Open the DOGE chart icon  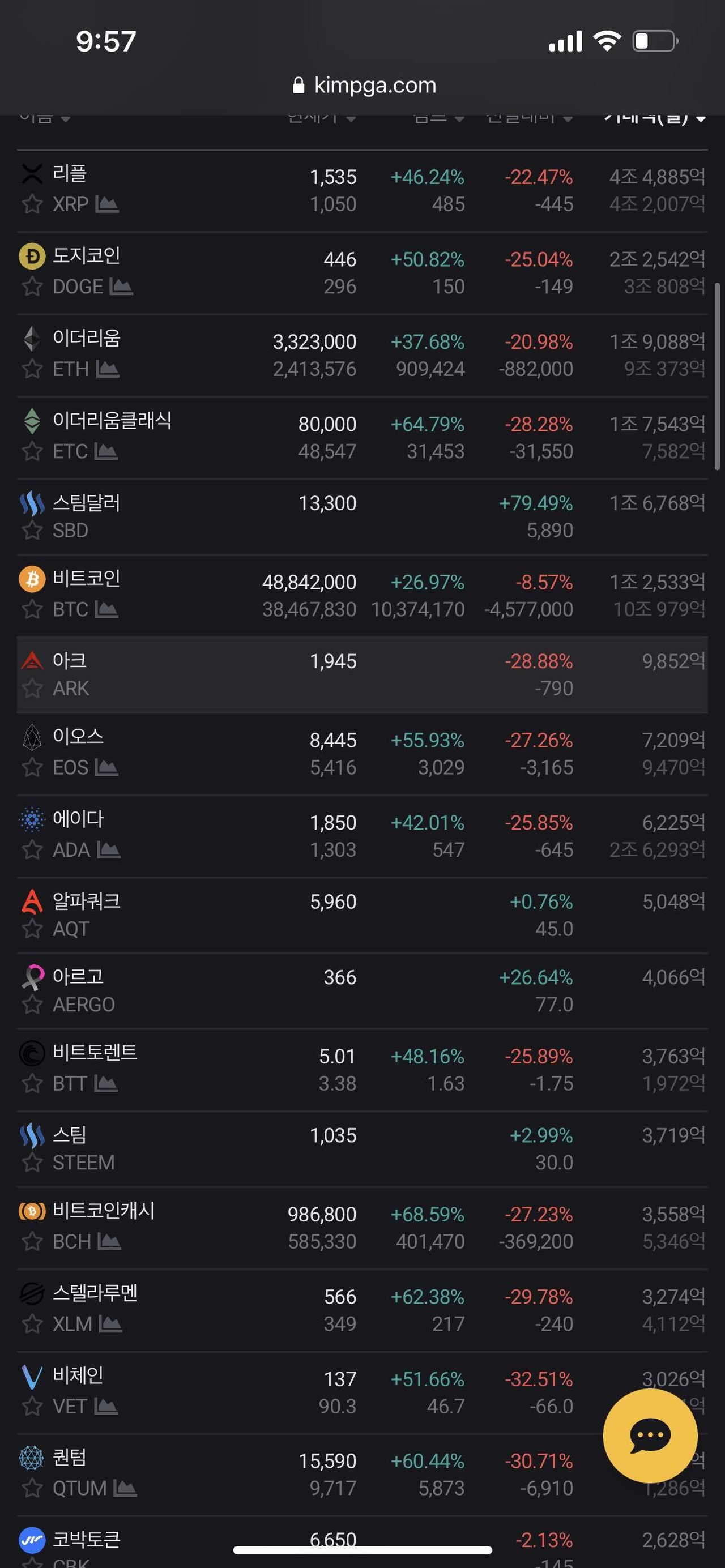pyautogui.click(x=121, y=287)
